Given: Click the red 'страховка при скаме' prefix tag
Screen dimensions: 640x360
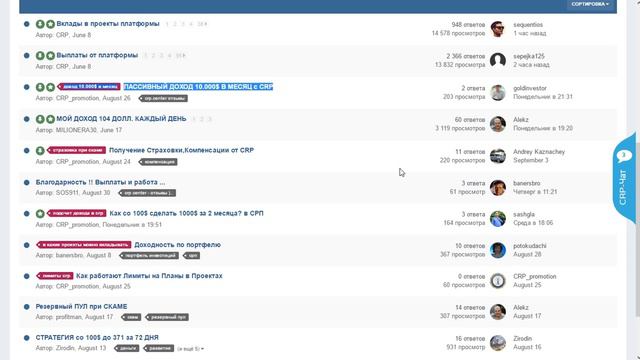Looking at the screenshot, I should (x=77, y=150).
